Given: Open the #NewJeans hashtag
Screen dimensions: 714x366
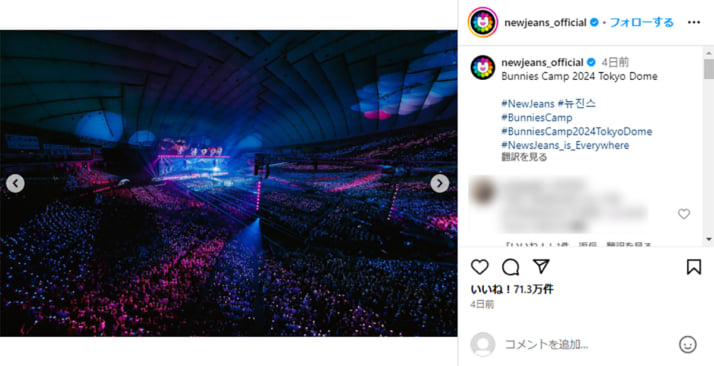Looking at the screenshot, I should tap(528, 104).
